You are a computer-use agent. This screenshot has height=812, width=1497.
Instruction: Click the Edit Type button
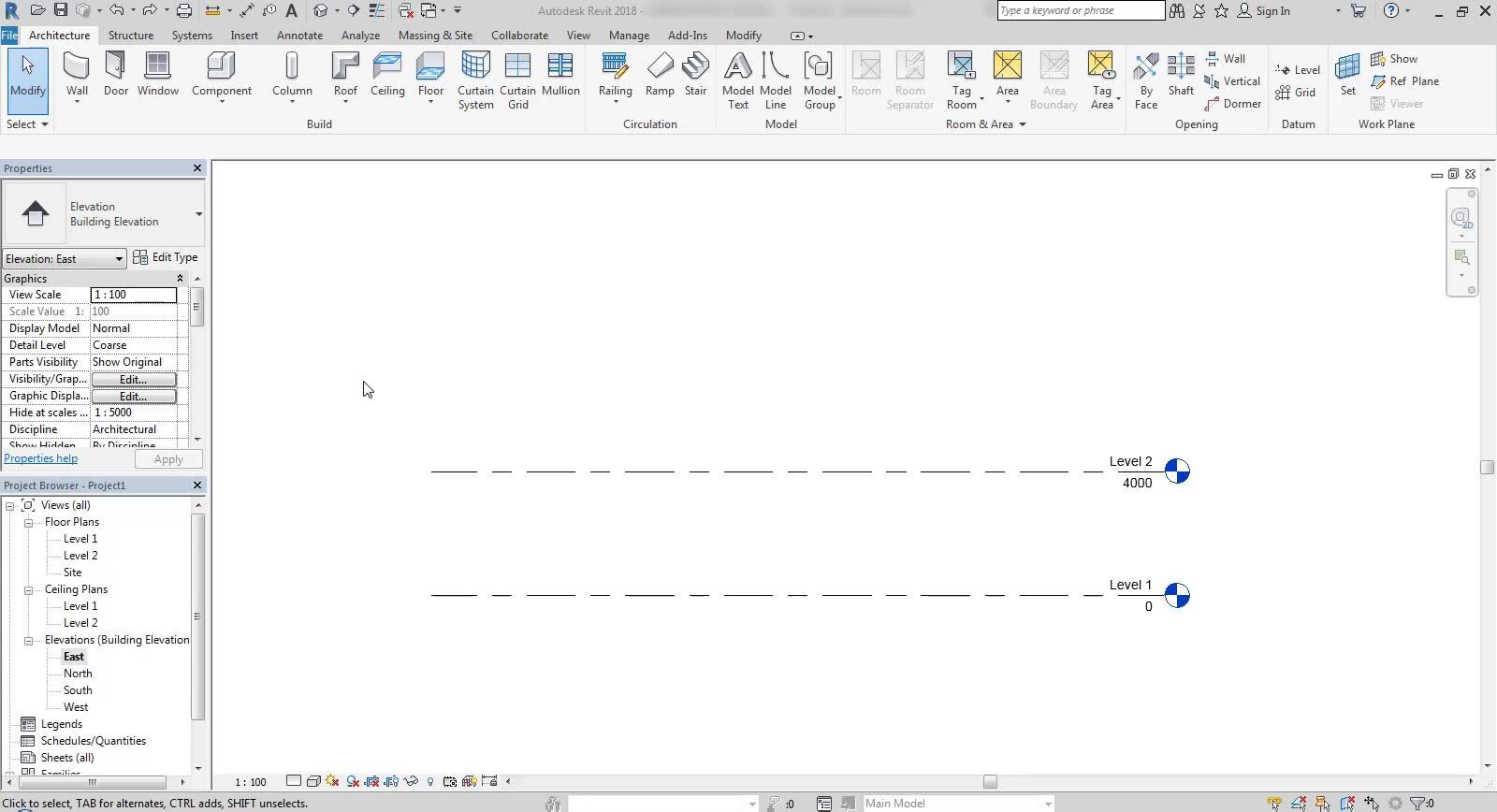coord(166,257)
